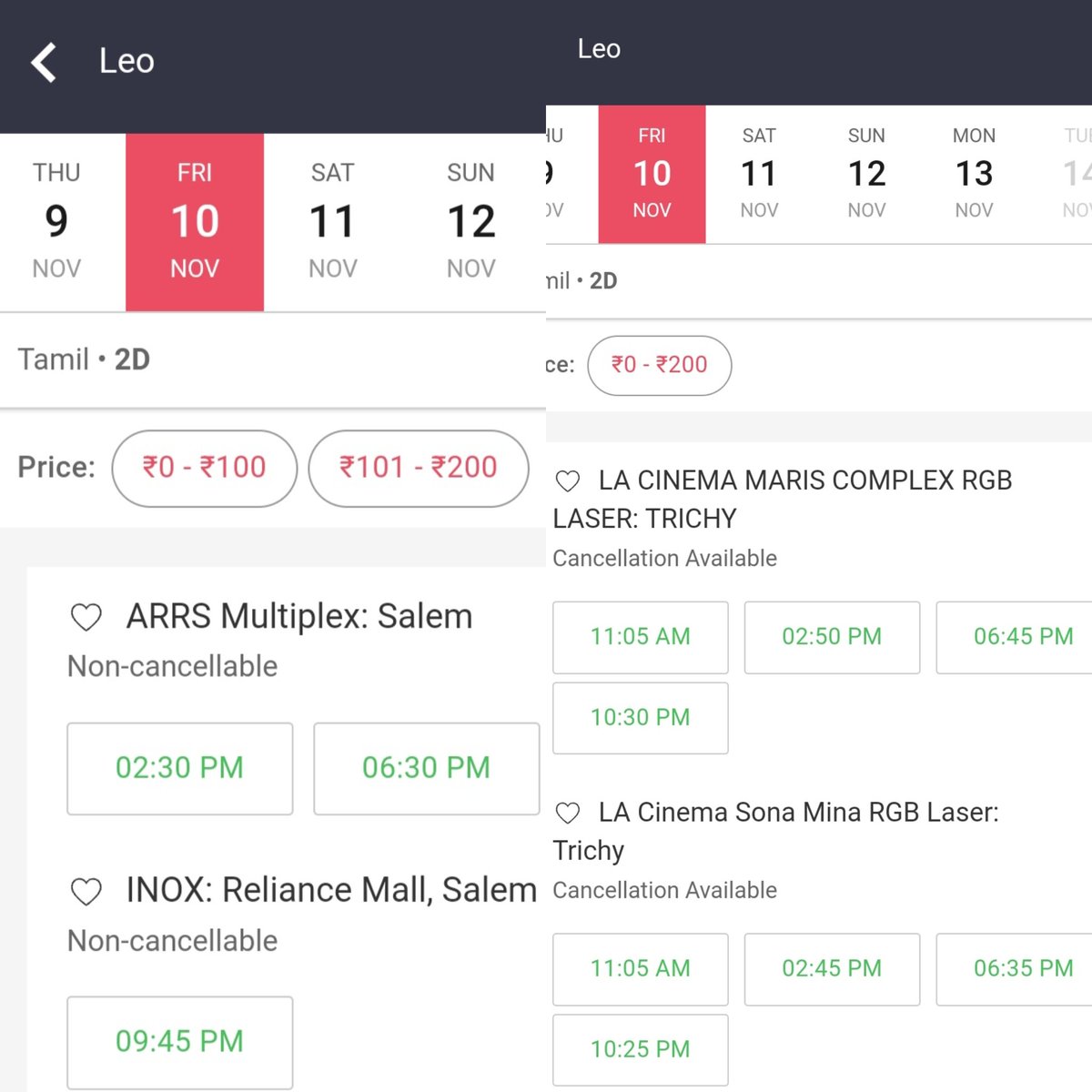The height and width of the screenshot is (1092, 1092).
Task: Select SUN 12 NOV date in left panel
Action: coord(471,222)
